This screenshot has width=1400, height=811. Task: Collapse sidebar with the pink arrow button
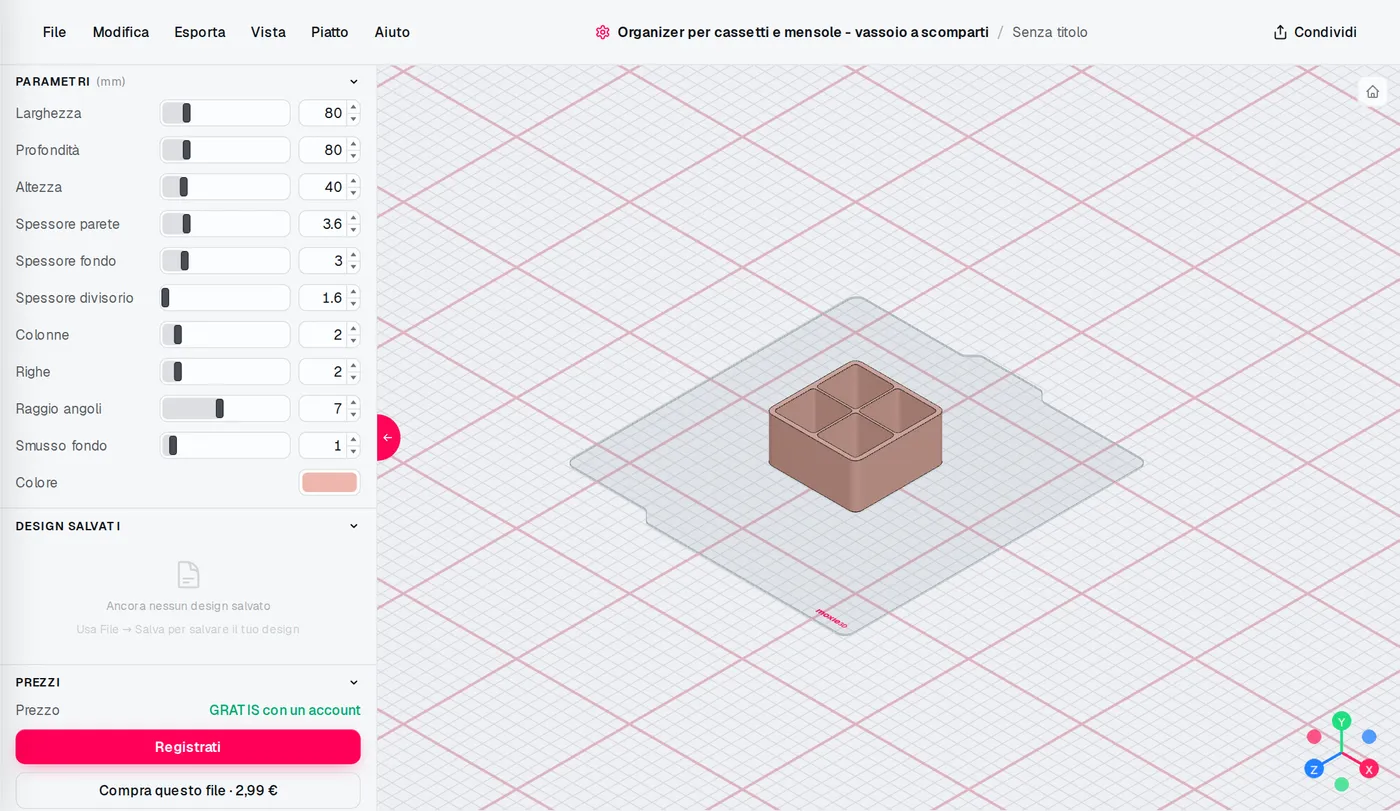[387, 437]
